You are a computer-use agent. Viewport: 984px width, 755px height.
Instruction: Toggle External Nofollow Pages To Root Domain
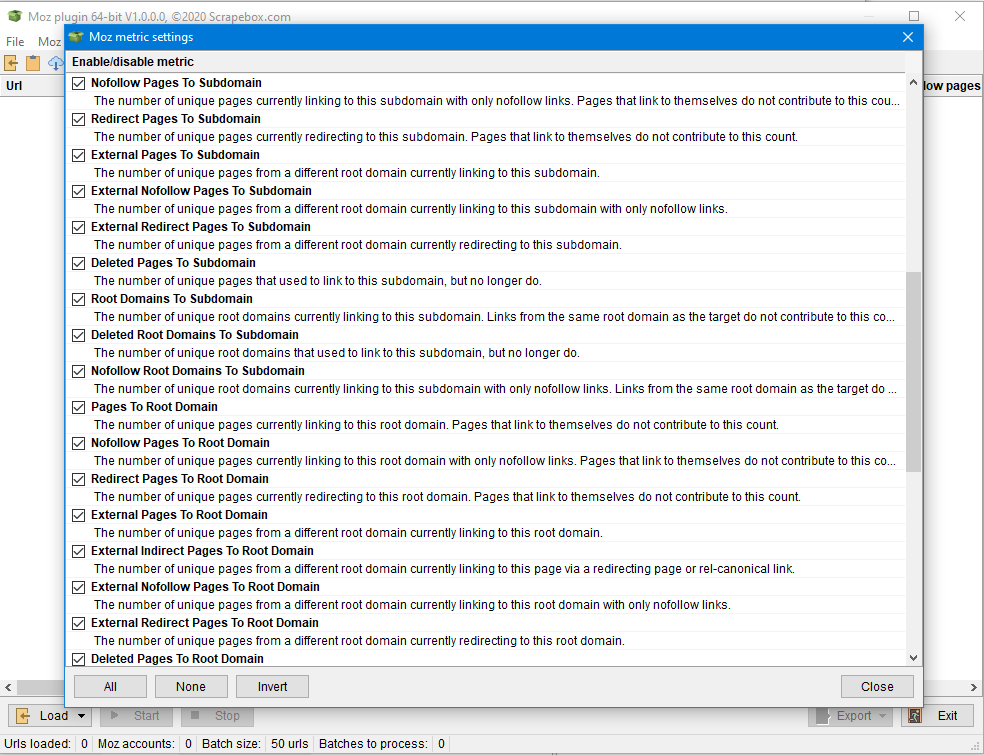(78, 587)
